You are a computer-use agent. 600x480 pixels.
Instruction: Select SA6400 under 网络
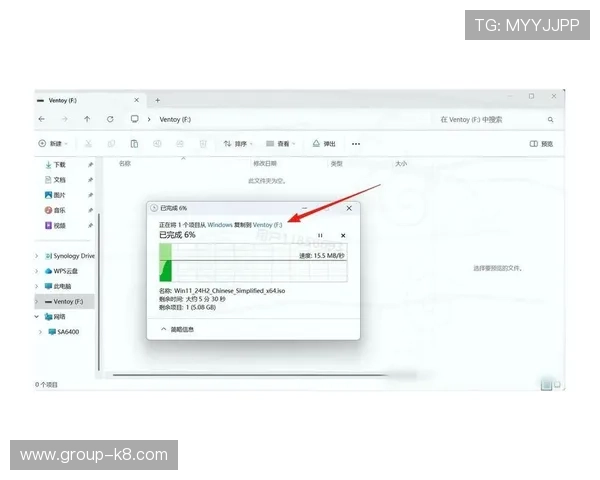(x=64, y=332)
